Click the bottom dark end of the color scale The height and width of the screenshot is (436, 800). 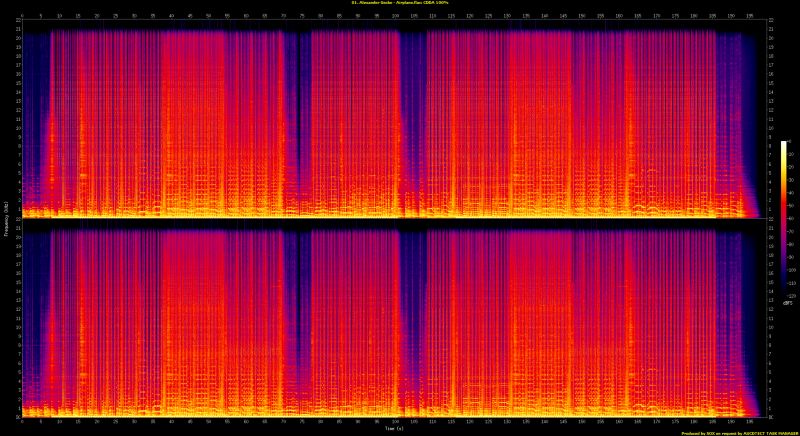[x=783, y=296]
